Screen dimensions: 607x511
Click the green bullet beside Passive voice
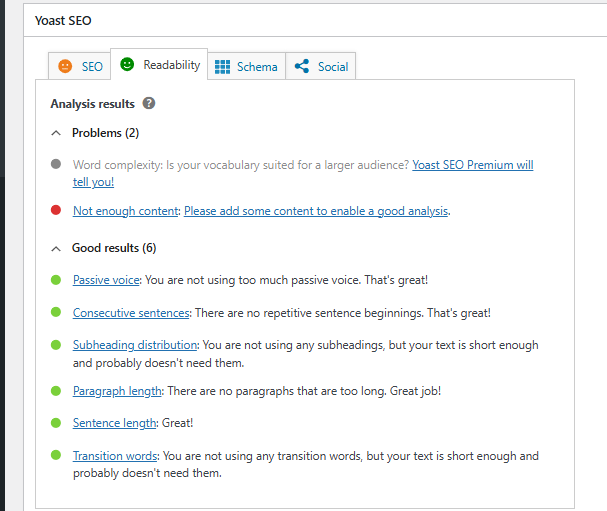[x=55, y=280]
